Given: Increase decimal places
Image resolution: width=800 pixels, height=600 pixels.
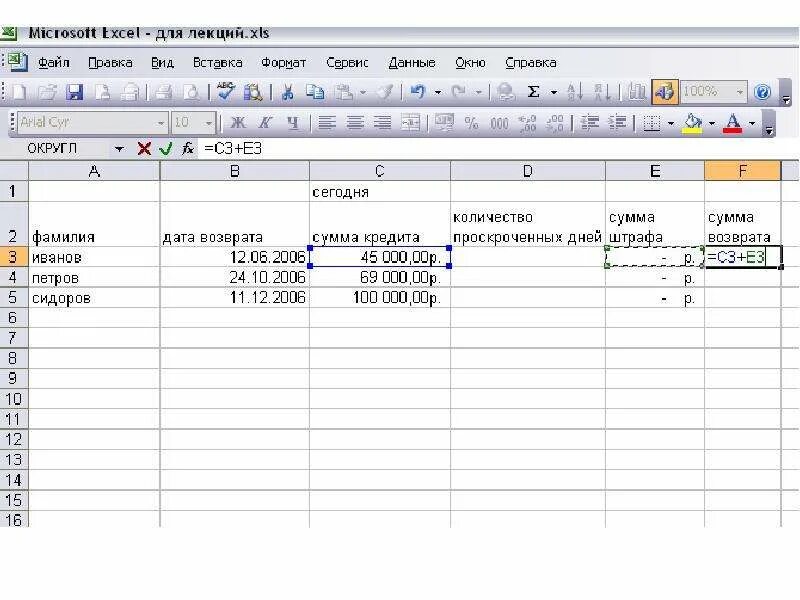Looking at the screenshot, I should point(527,122).
